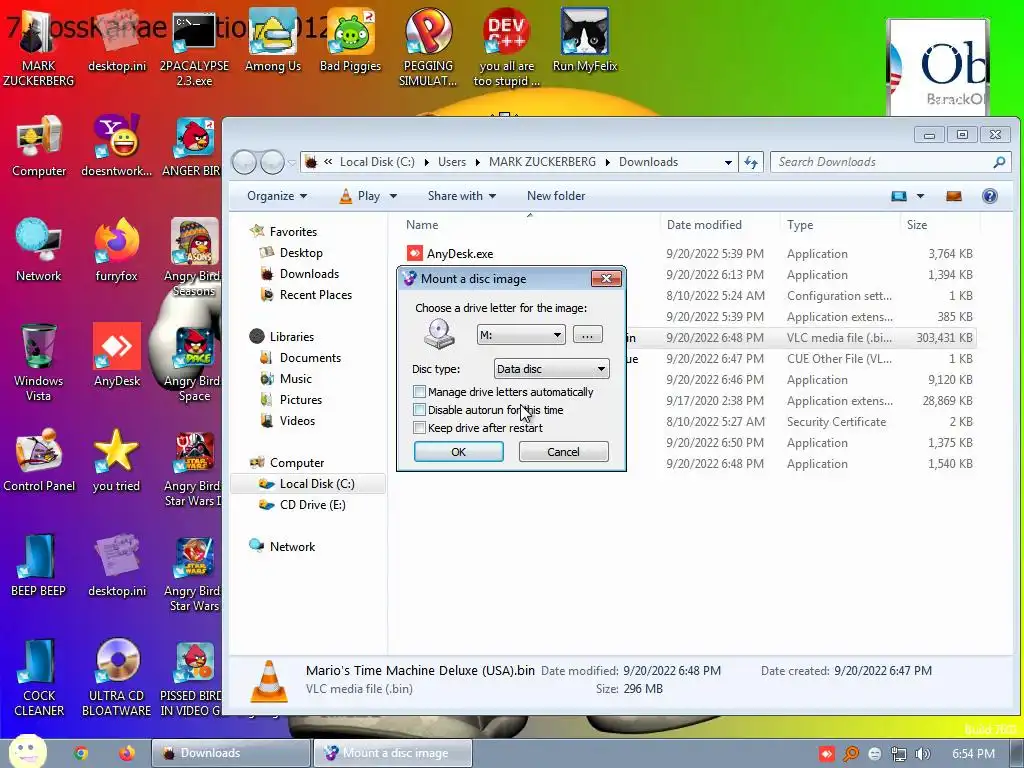Open the Yahoo 'doesntwork...' shortcut

116,146
